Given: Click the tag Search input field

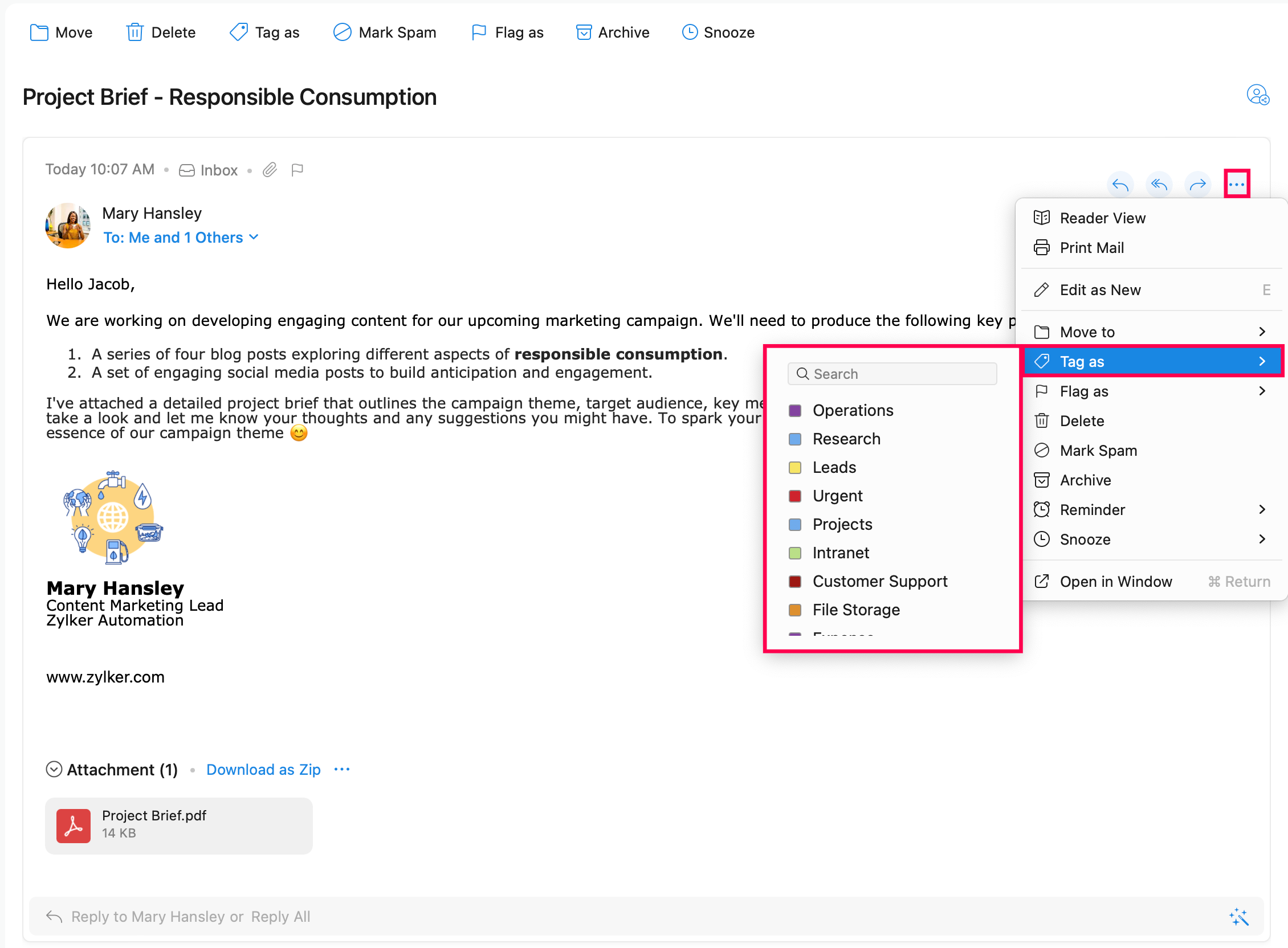Looking at the screenshot, I should (892, 374).
